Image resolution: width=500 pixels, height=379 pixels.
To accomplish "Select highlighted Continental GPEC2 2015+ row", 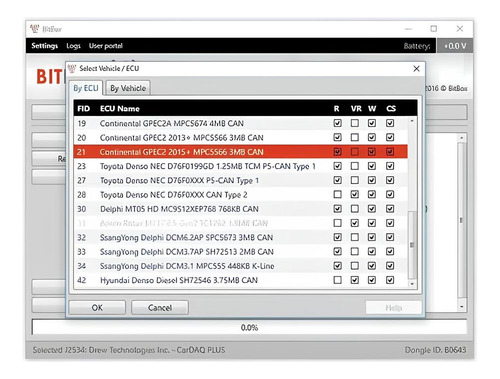I will coord(240,152).
